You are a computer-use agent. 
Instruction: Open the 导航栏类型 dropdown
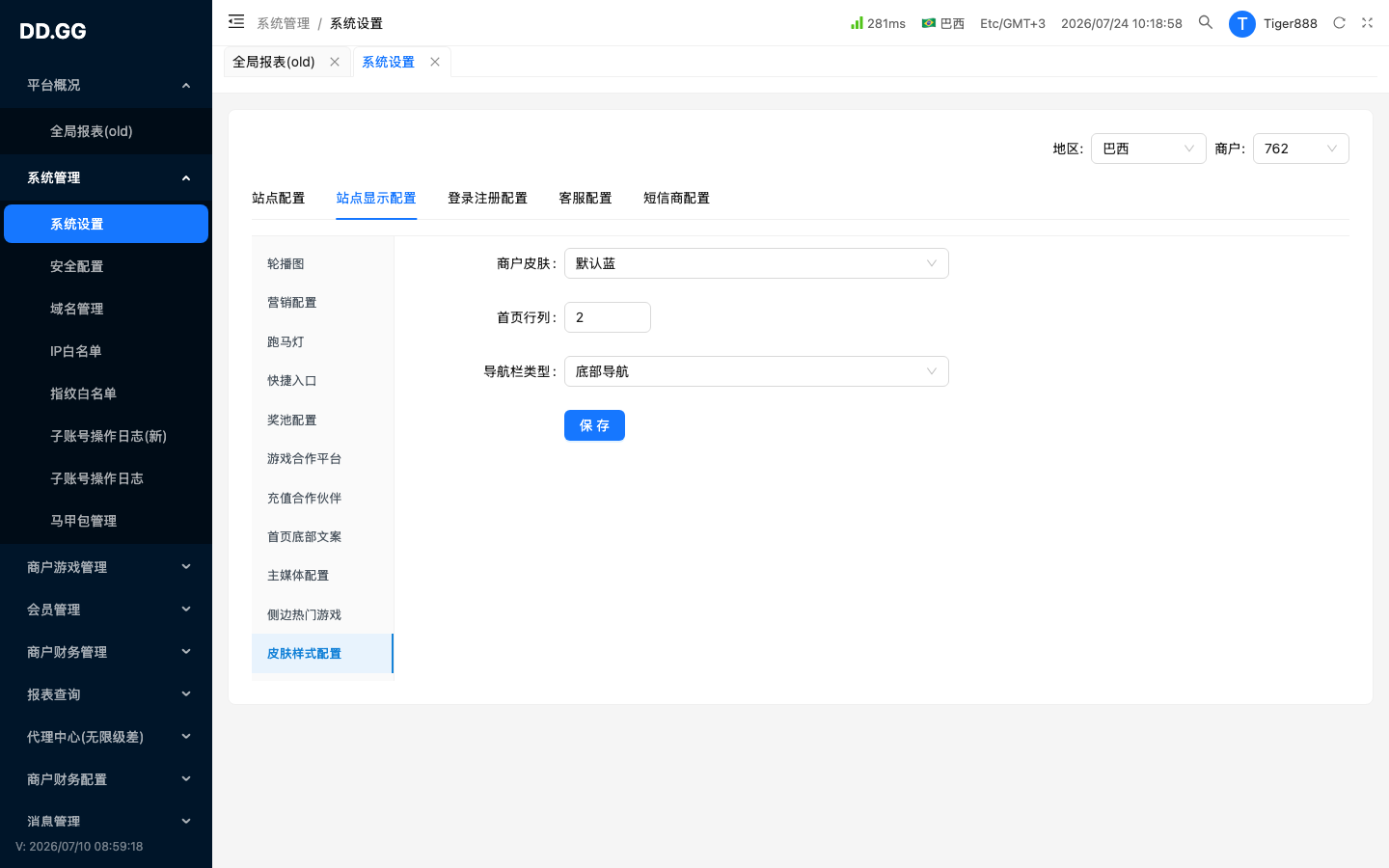(756, 371)
